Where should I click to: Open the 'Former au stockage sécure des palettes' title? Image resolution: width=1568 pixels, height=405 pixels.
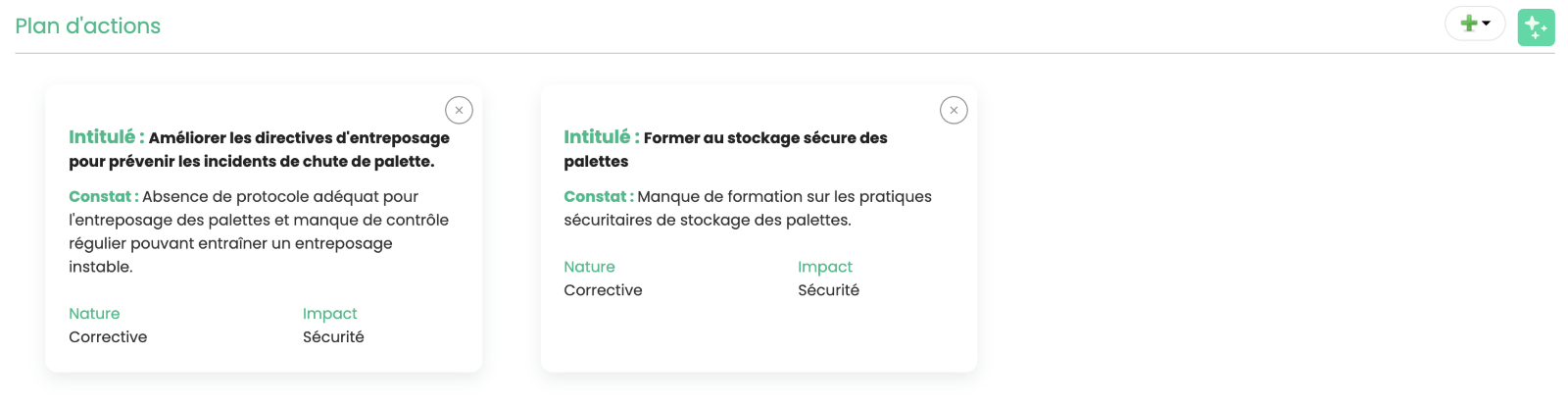coord(725,149)
